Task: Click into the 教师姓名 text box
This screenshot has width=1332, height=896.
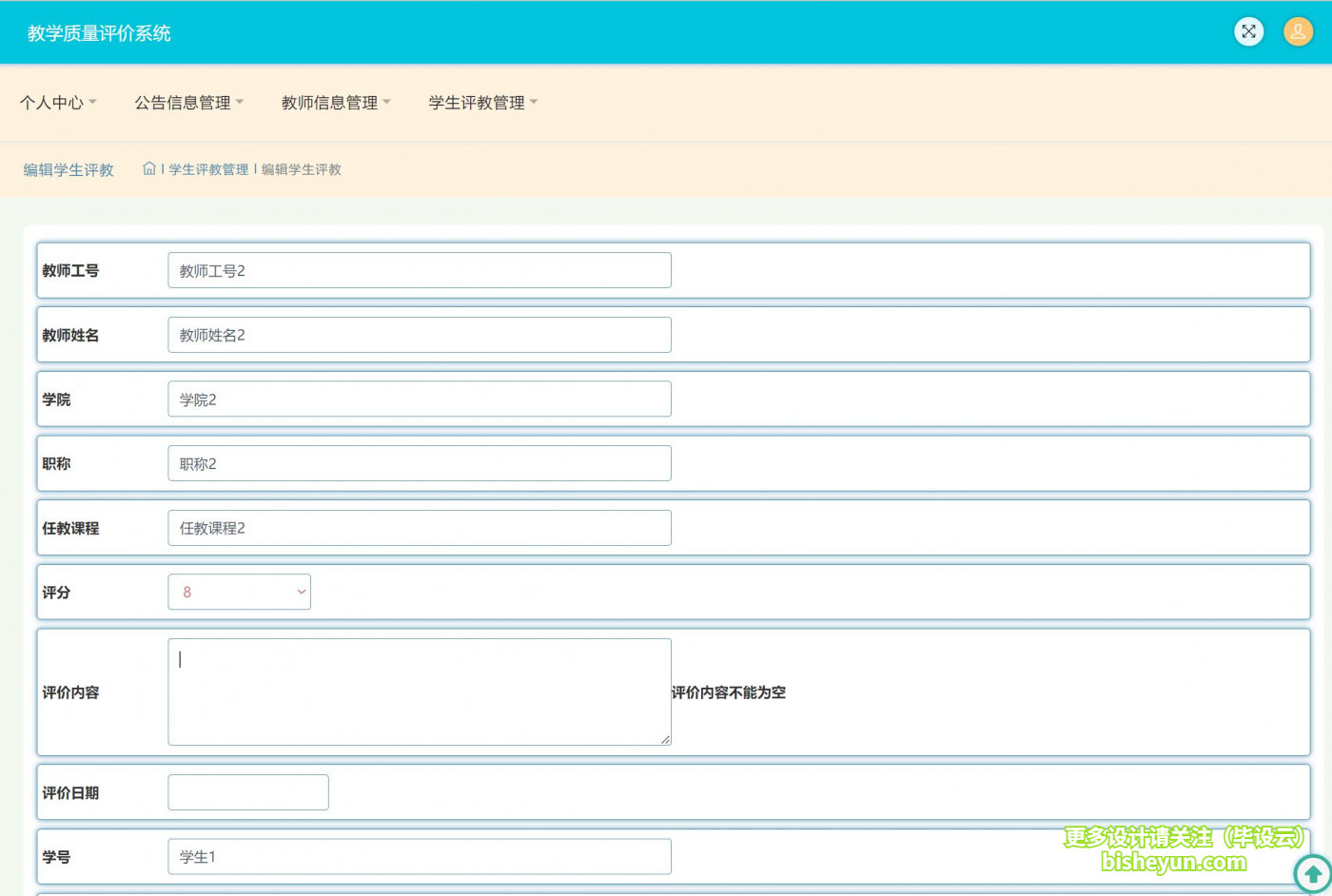Action: click(x=419, y=335)
